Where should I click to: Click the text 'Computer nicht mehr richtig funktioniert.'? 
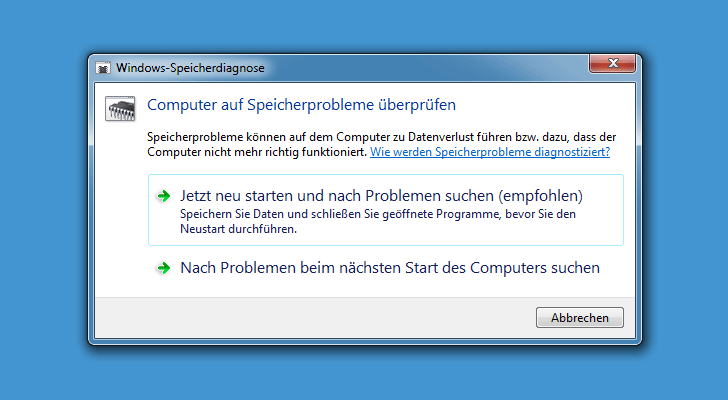[257, 152]
